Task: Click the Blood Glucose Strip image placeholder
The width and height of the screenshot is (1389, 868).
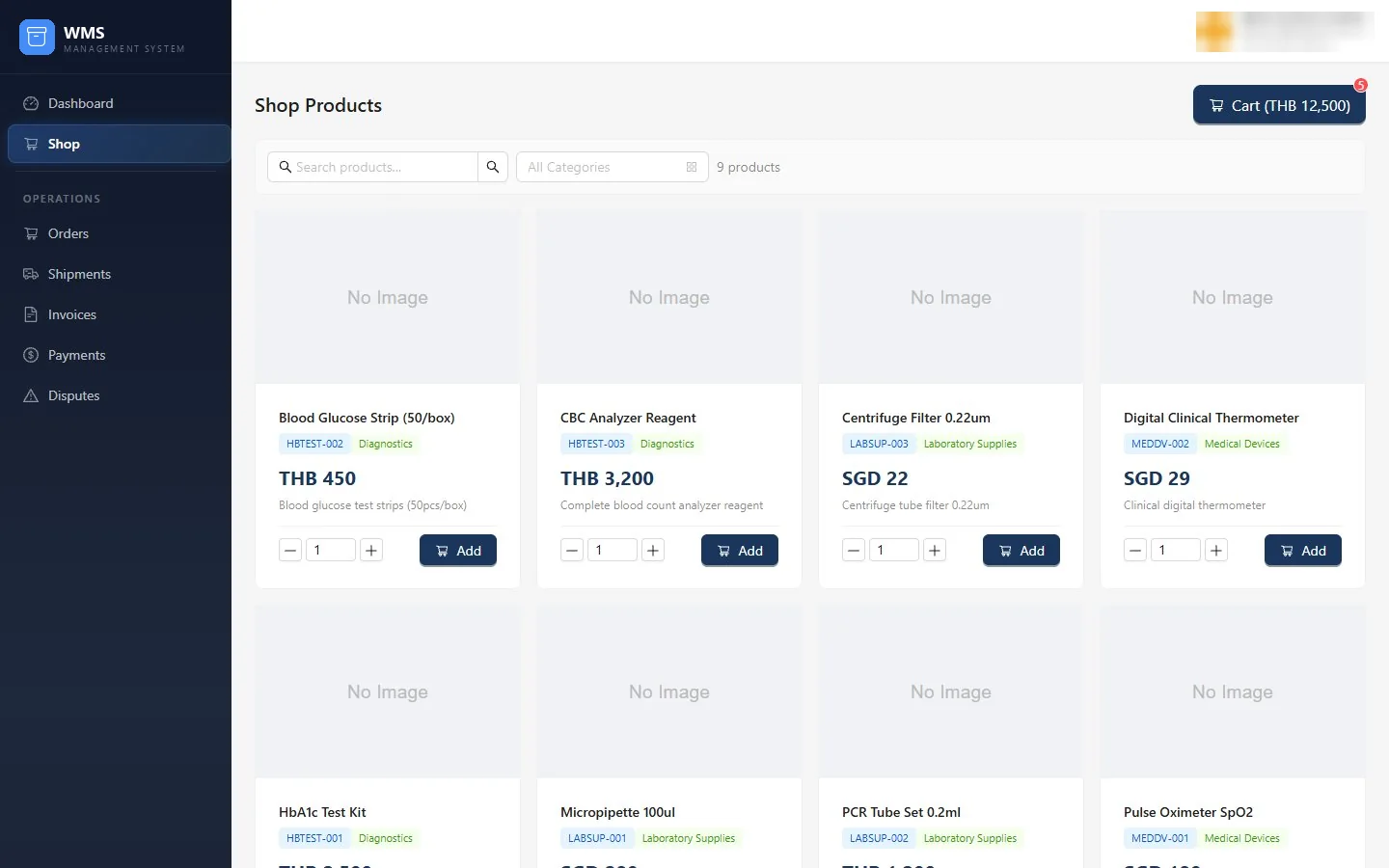Action: click(x=388, y=298)
